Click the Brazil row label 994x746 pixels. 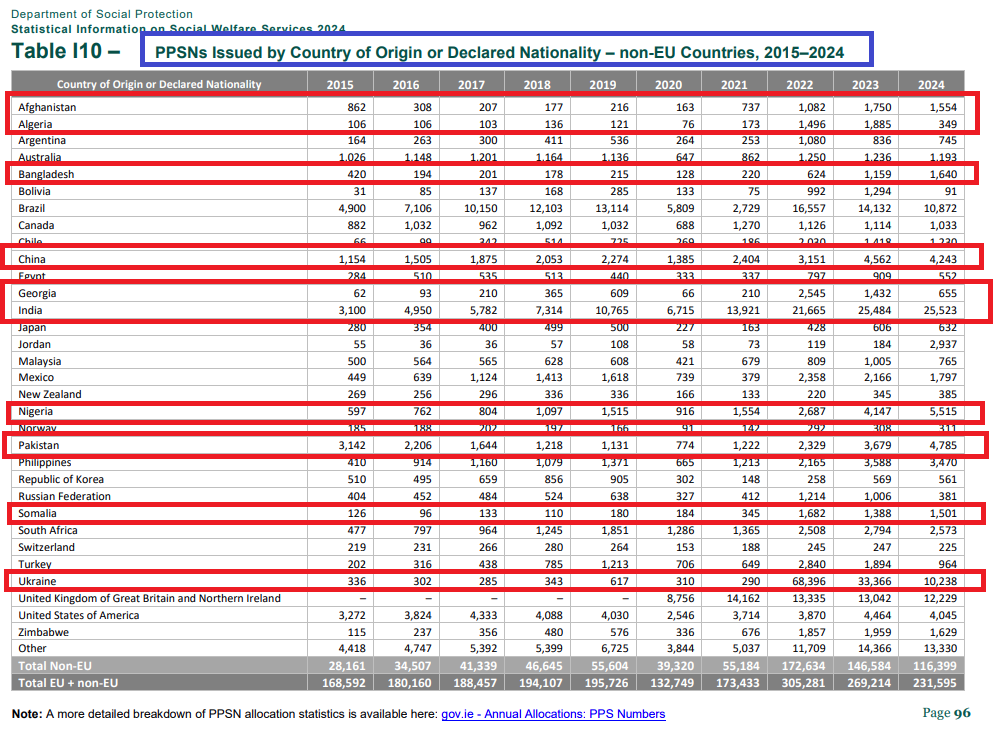pos(31,209)
